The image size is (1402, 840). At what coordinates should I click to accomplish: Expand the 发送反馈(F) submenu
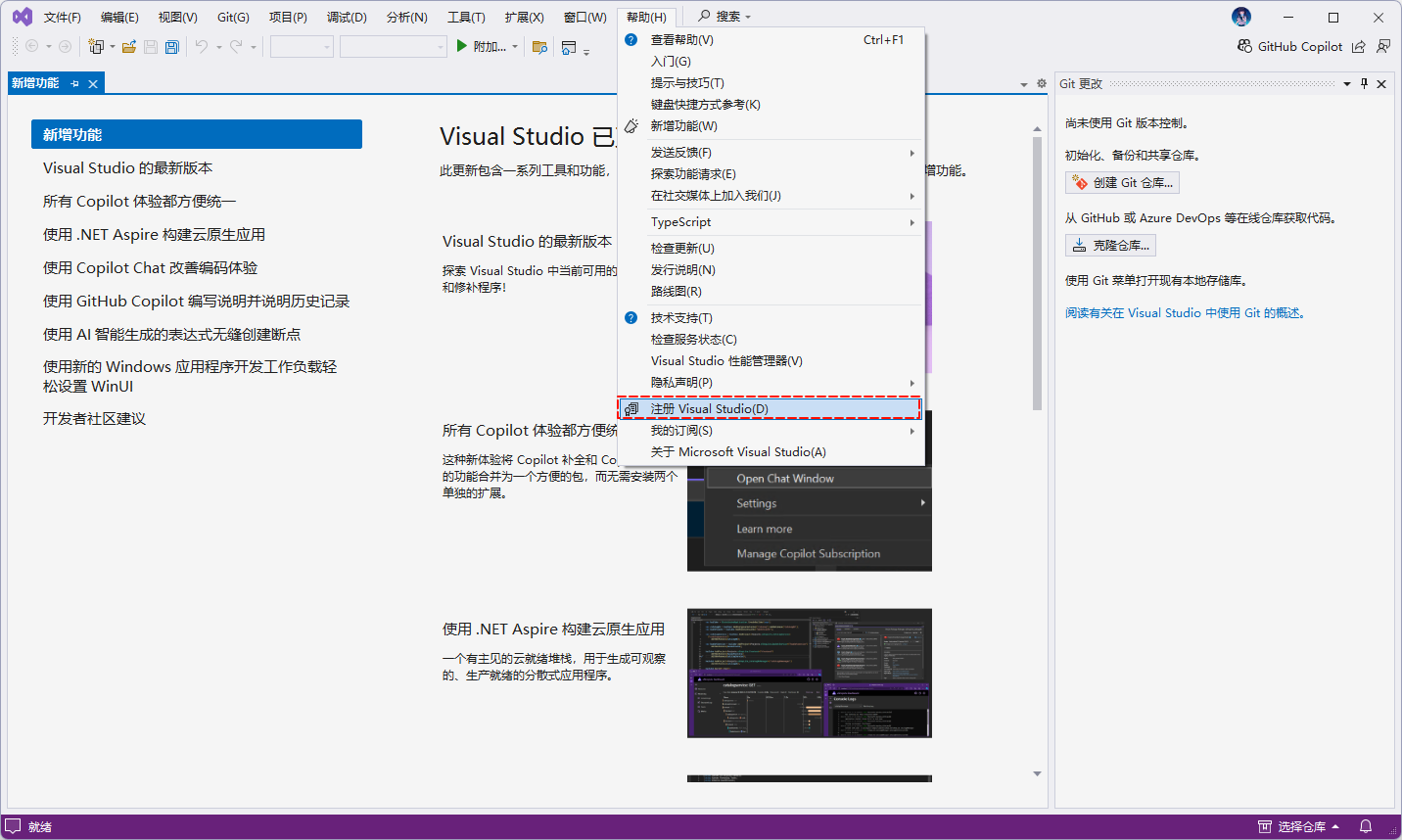[x=911, y=153]
